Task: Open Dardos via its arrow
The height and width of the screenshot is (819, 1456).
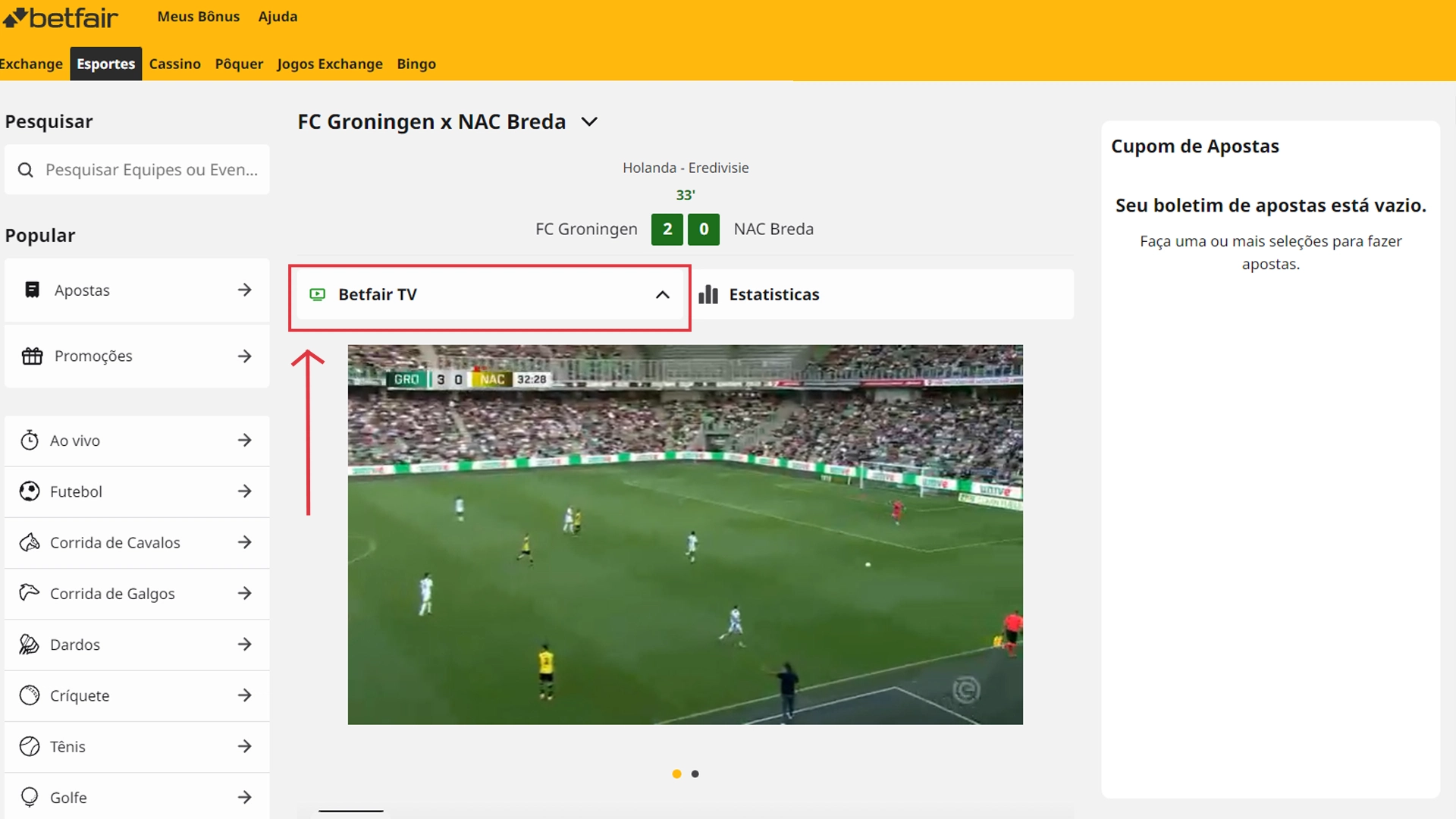Action: (244, 645)
